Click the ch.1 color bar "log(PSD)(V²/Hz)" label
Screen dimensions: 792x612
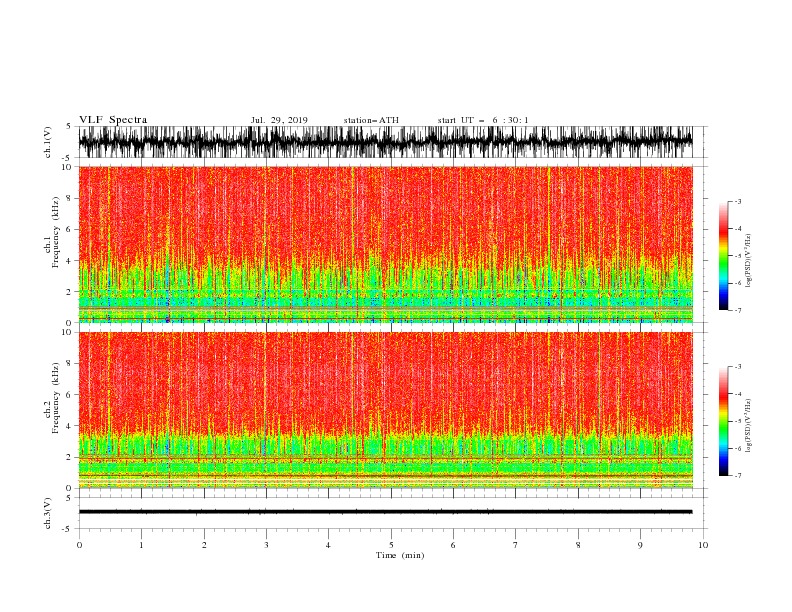(x=748, y=261)
